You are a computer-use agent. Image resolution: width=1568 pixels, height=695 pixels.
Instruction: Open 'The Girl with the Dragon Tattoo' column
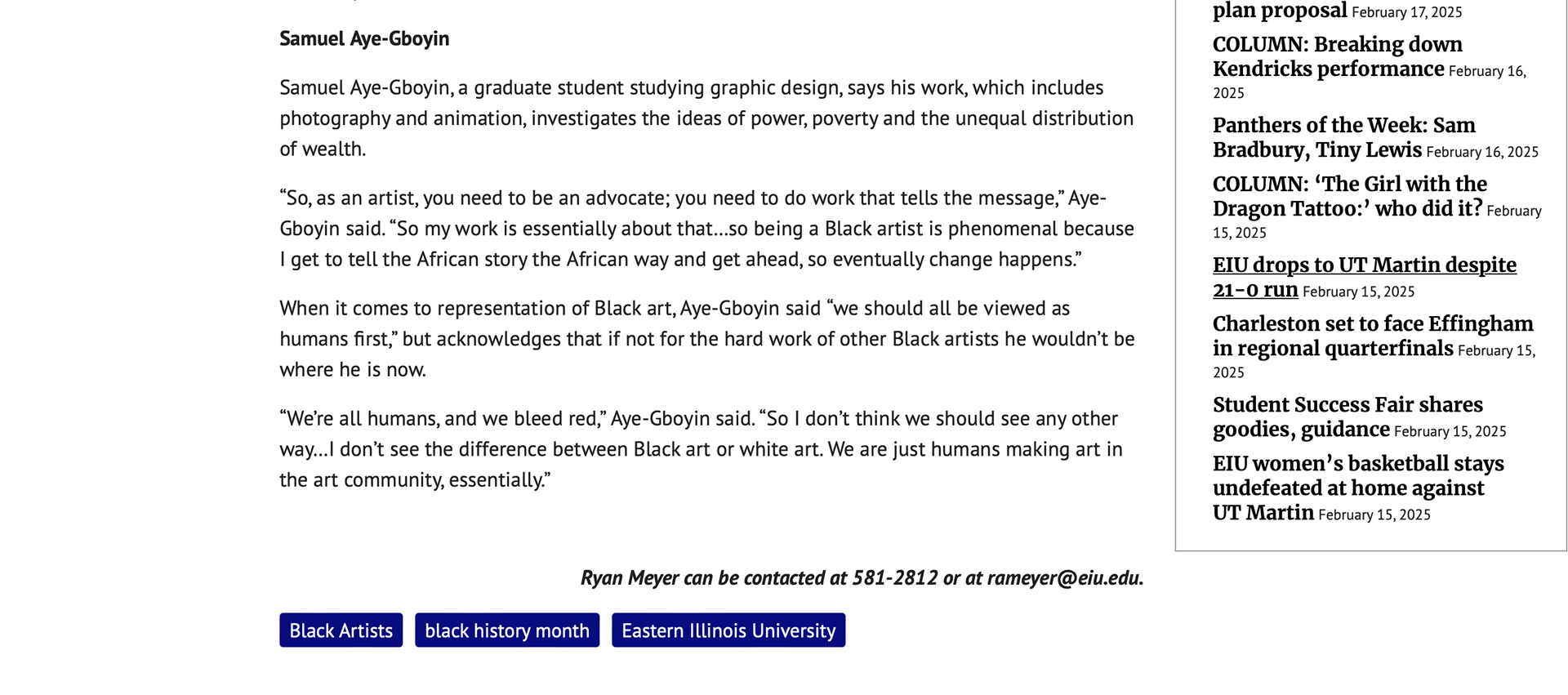point(1349,196)
